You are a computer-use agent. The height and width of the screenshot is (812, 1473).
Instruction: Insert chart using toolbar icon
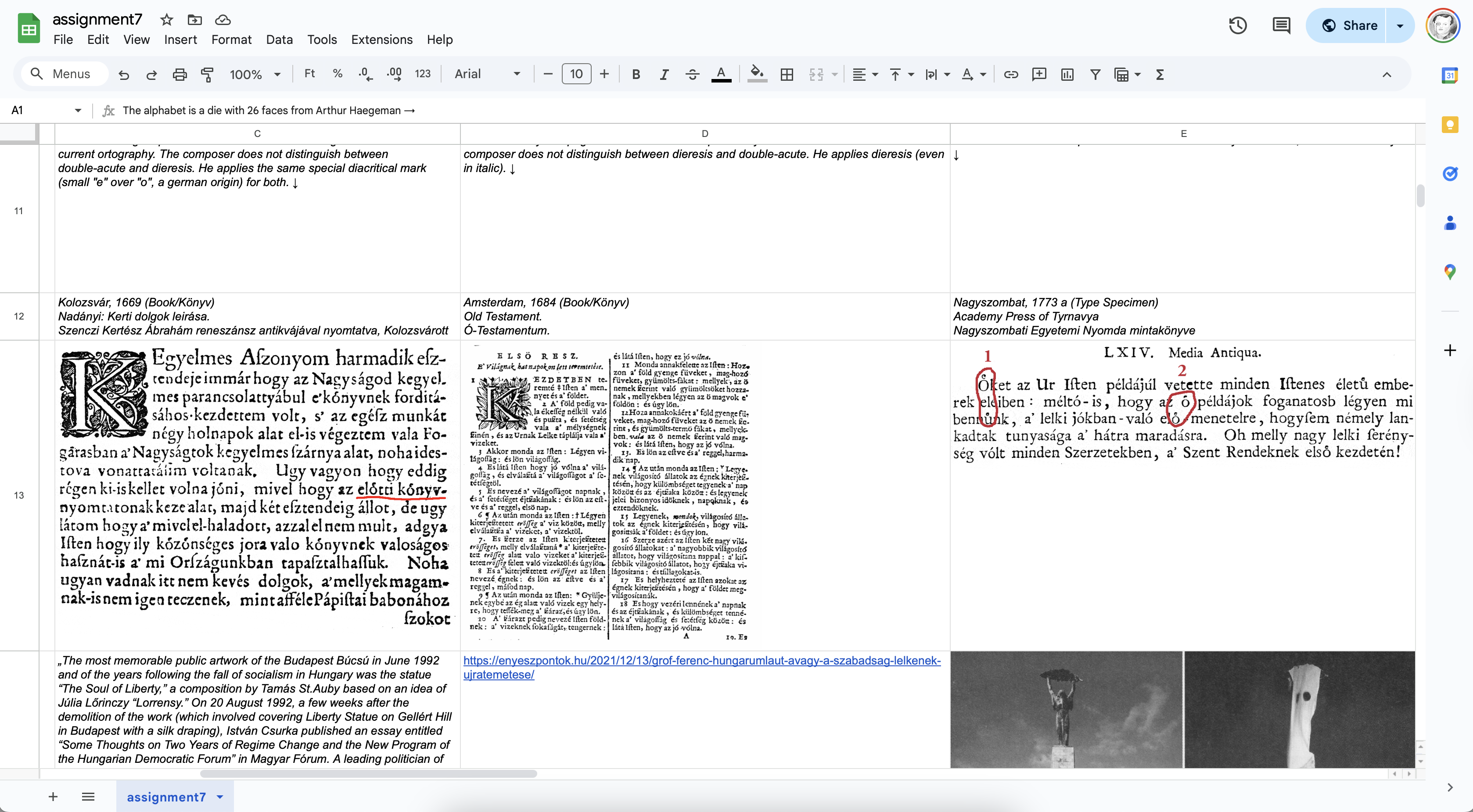pyautogui.click(x=1067, y=74)
